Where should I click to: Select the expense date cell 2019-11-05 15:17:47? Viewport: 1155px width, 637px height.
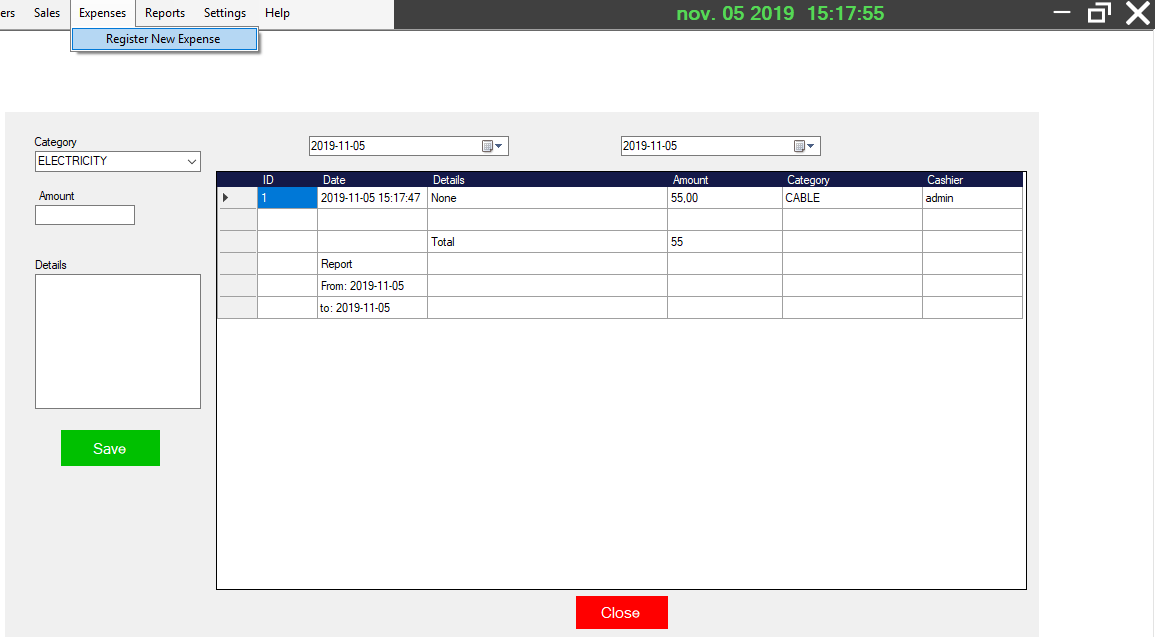click(x=372, y=197)
